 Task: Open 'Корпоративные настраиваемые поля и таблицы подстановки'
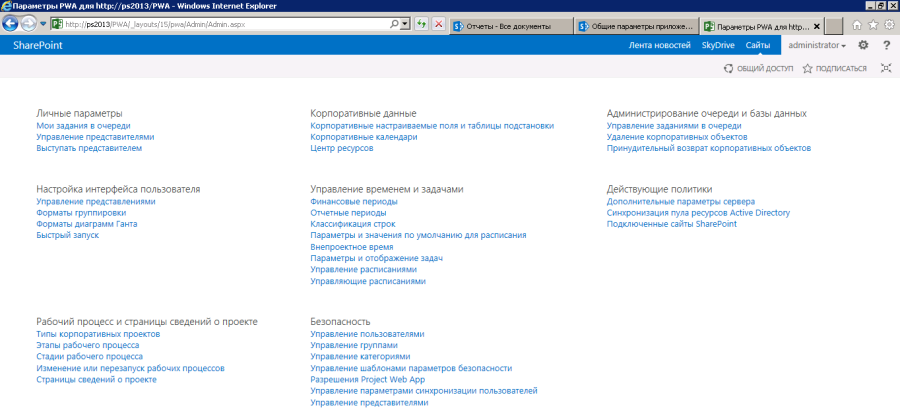(x=432, y=126)
